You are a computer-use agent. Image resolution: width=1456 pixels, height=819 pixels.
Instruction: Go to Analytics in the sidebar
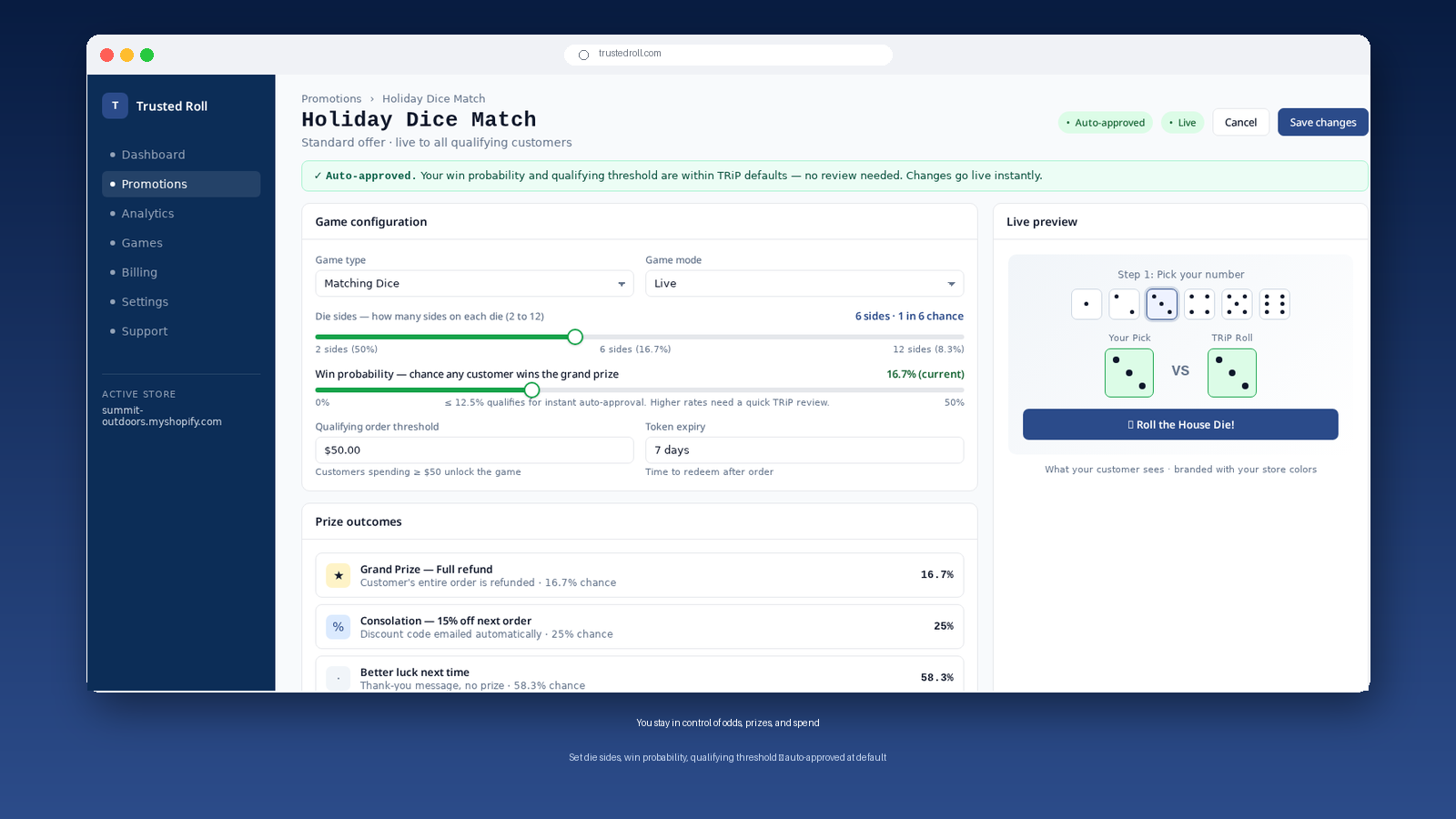pos(181,214)
